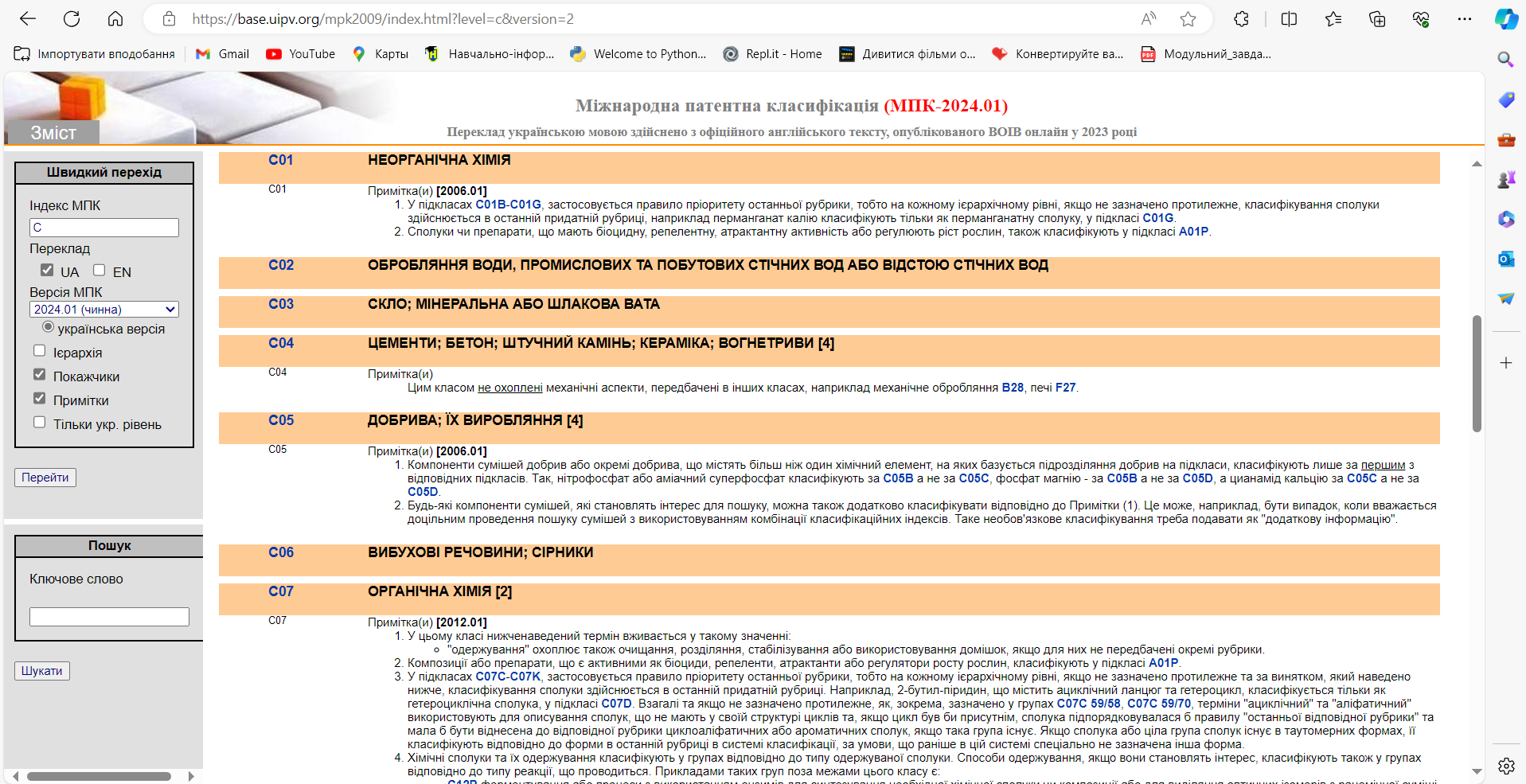Screen dimensions: 1526x784
Task: Open class C01 heading link
Action: point(281,160)
